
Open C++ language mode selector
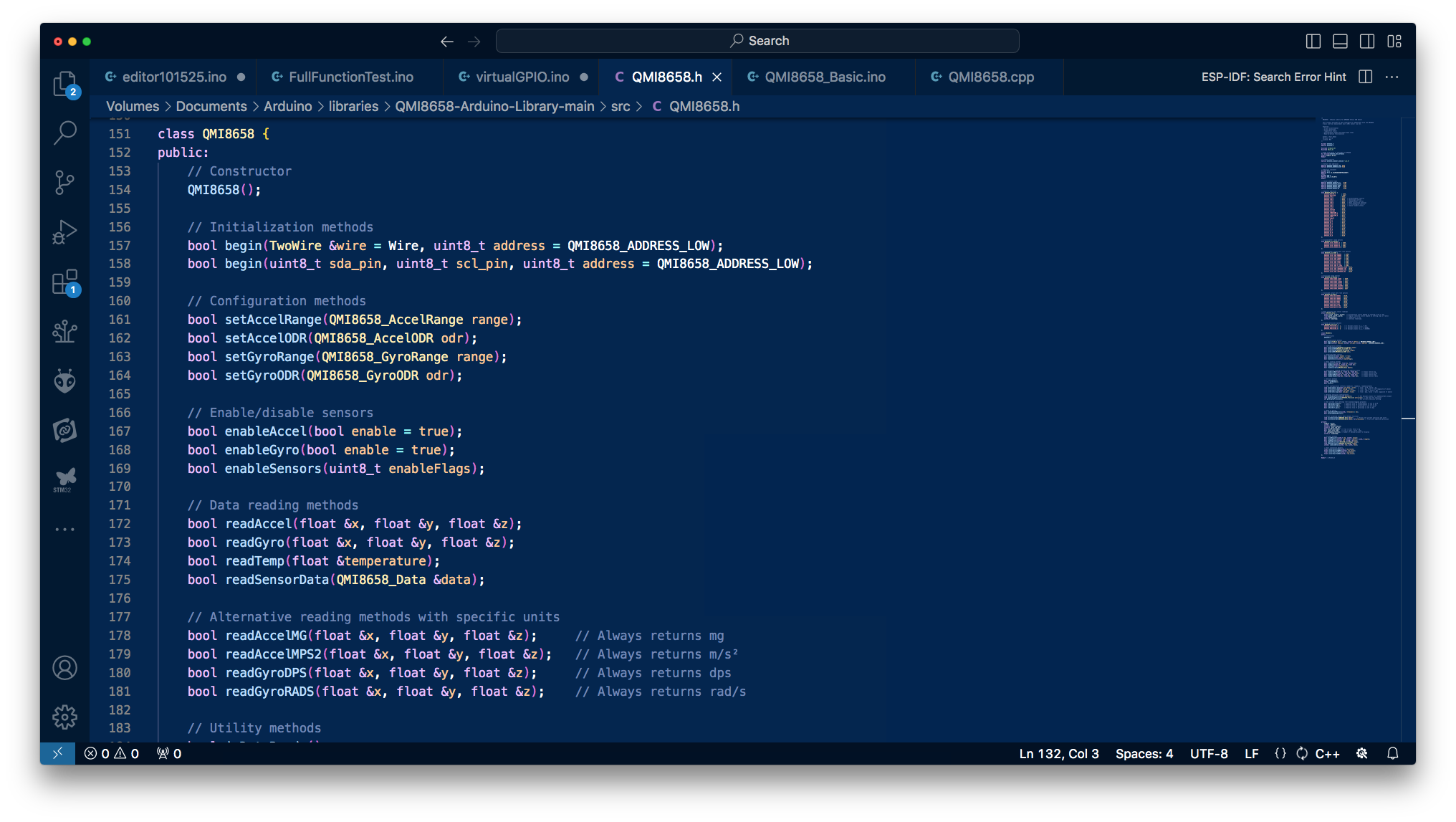pos(1327,754)
